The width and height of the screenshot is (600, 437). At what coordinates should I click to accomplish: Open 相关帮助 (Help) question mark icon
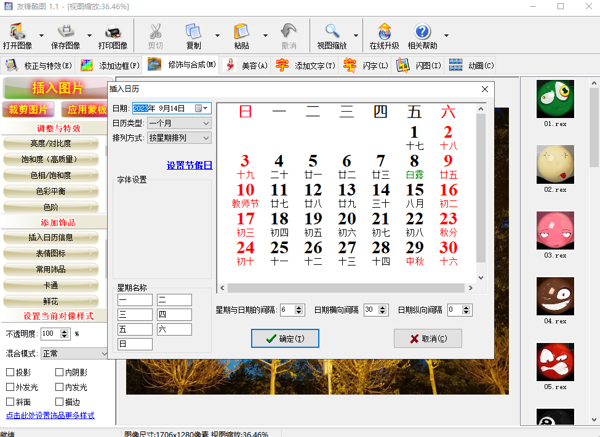tap(422, 34)
